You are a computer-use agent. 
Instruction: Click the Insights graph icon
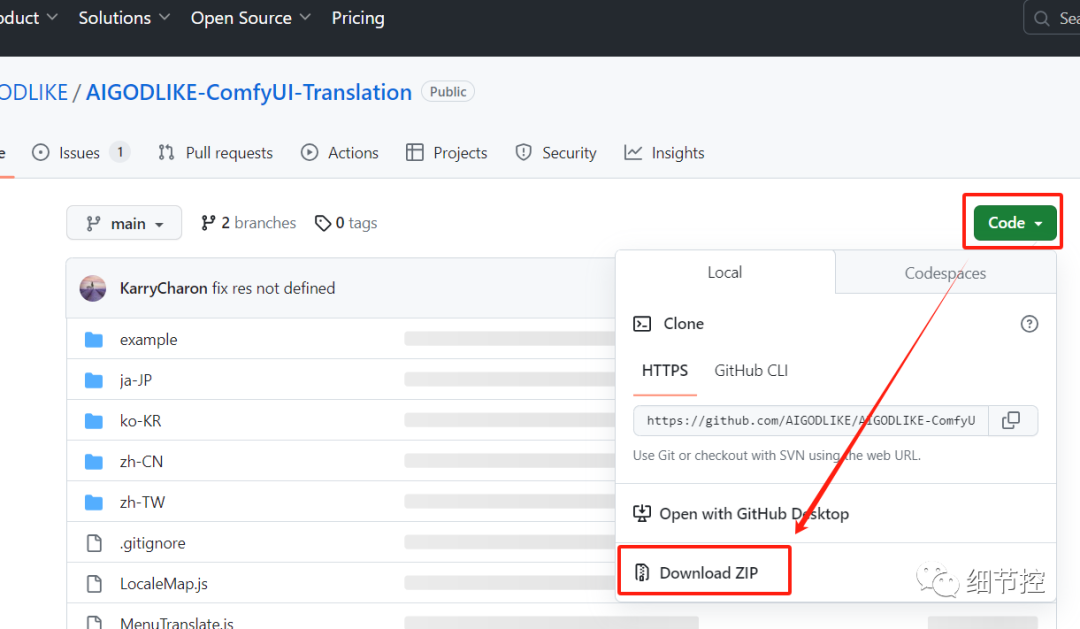pyautogui.click(x=633, y=152)
